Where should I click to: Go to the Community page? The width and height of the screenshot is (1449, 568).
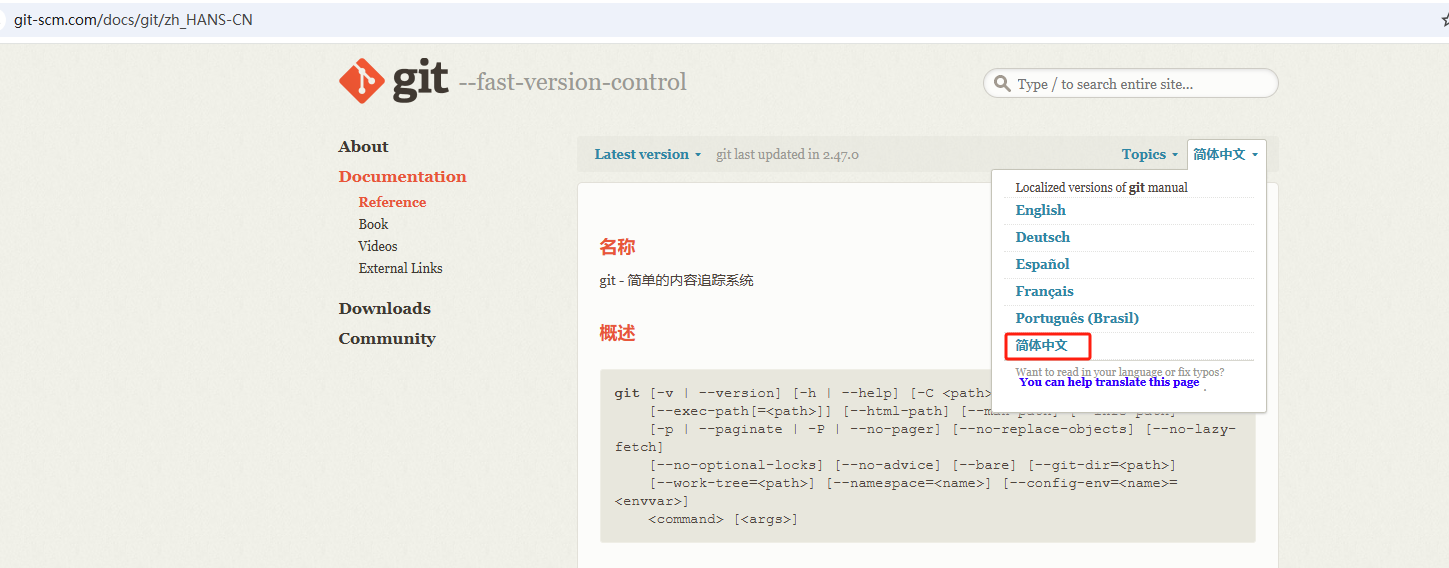click(x=387, y=338)
